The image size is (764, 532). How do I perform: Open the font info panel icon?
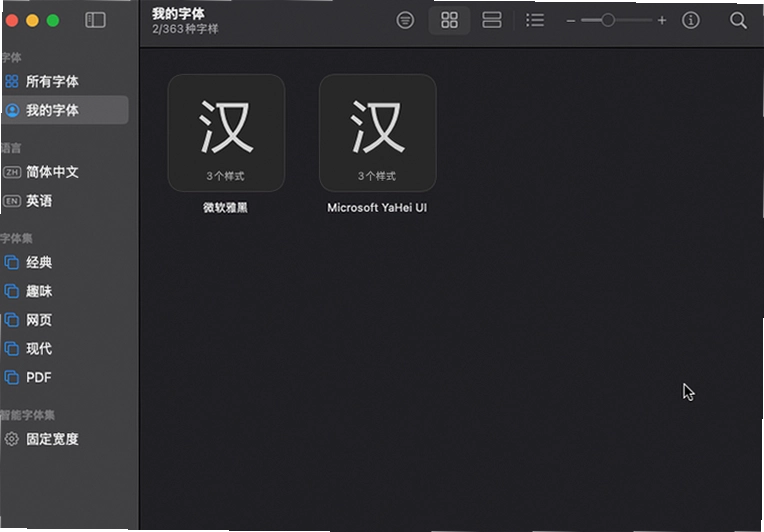pos(690,20)
